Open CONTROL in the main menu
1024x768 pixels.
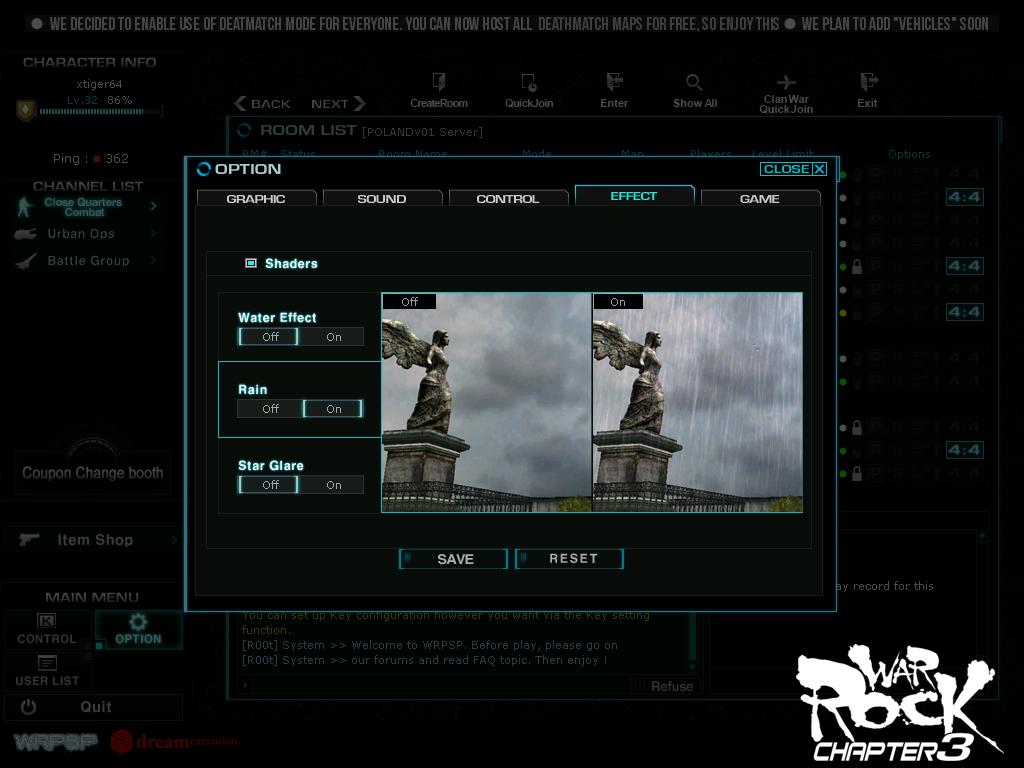[x=46, y=629]
